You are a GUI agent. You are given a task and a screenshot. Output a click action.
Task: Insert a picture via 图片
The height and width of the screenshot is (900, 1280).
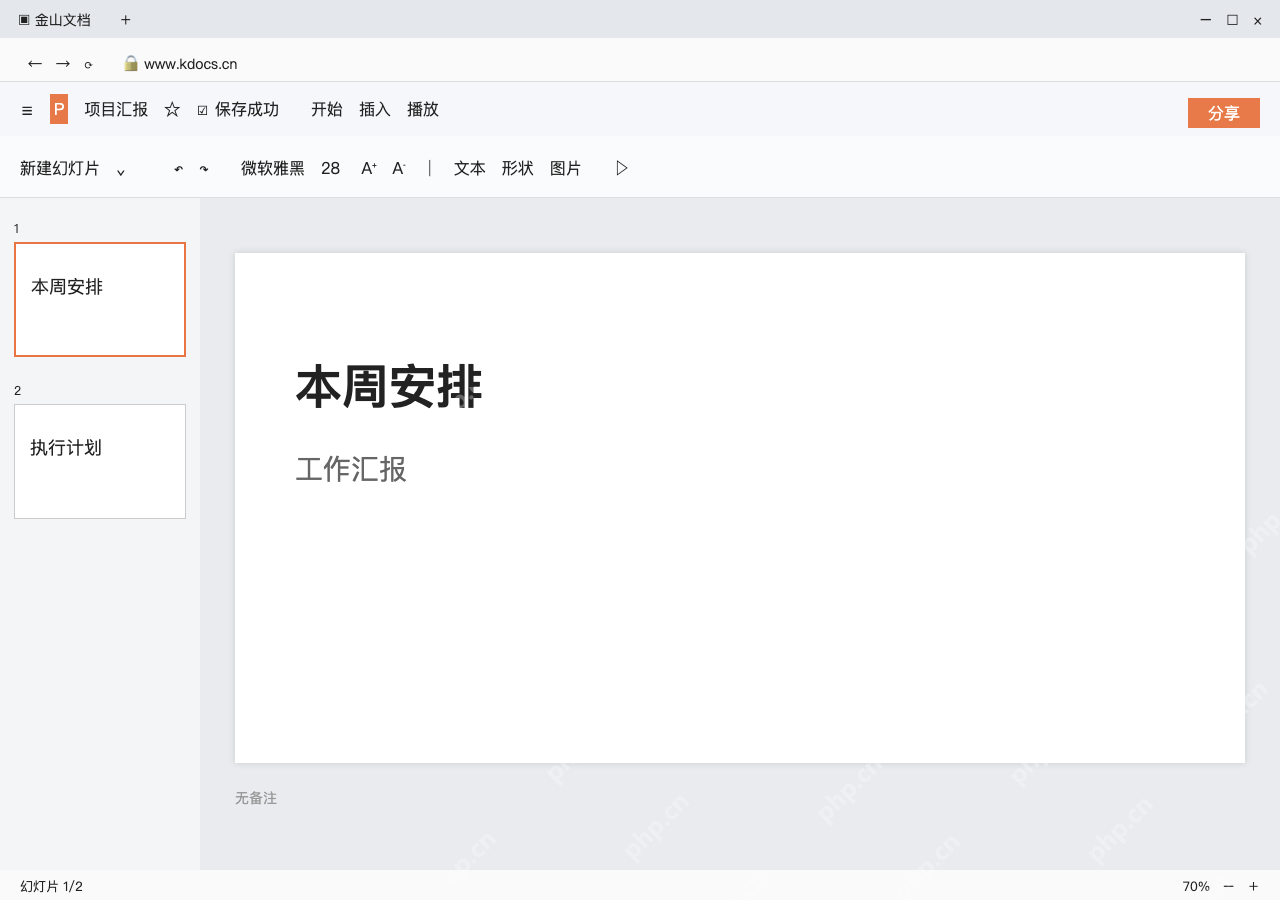(566, 168)
